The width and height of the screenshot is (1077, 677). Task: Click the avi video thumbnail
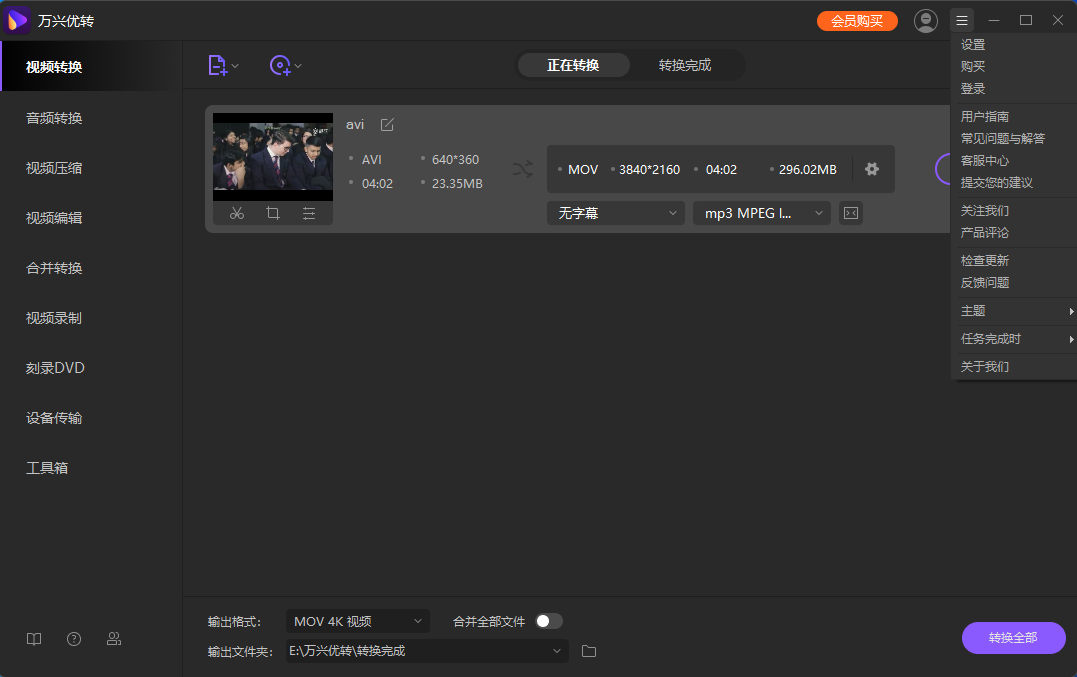pyautogui.click(x=273, y=157)
